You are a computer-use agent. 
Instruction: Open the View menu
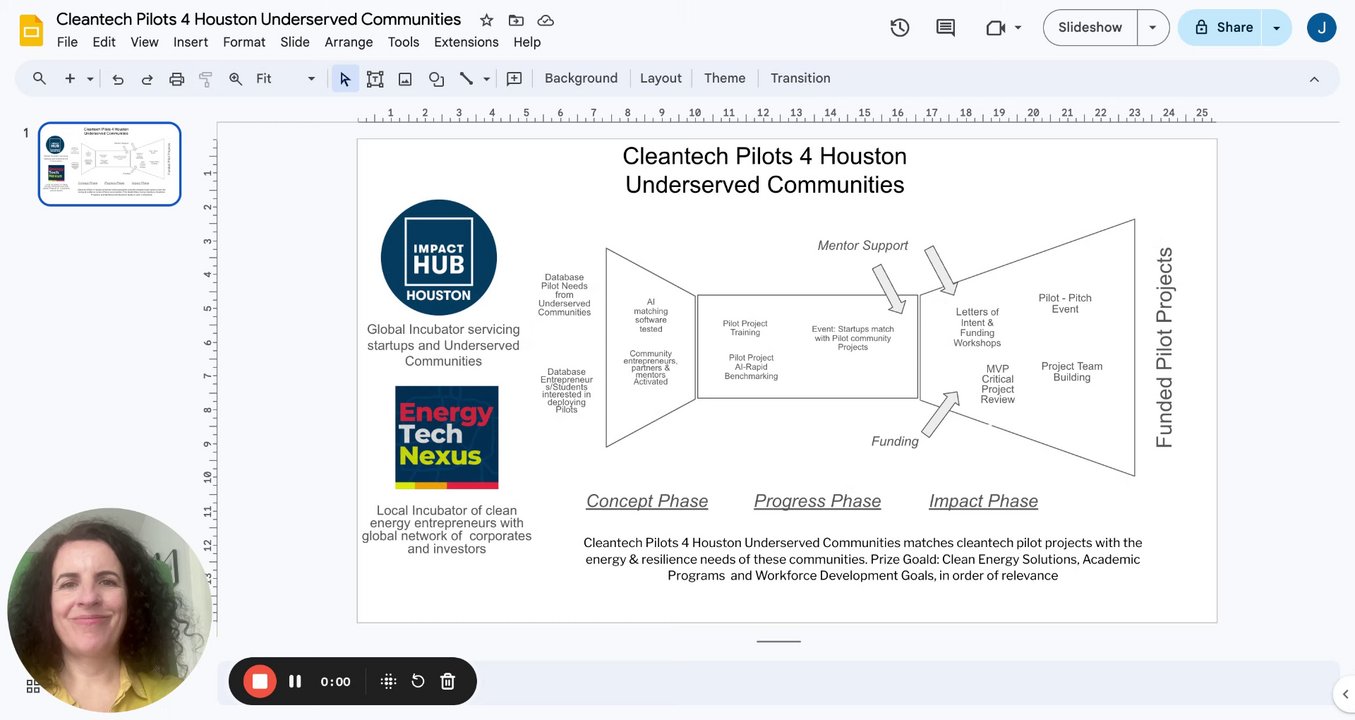pos(144,42)
